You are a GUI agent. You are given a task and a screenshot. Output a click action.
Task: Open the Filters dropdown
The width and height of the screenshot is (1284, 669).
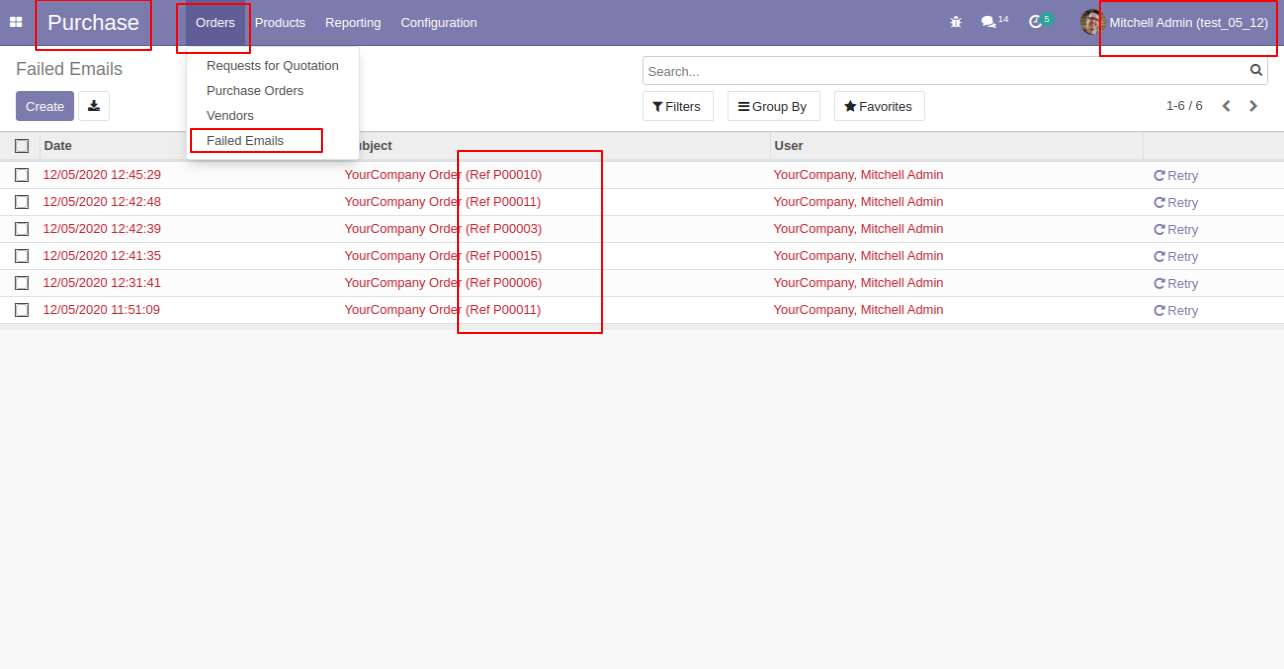click(677, 106)
